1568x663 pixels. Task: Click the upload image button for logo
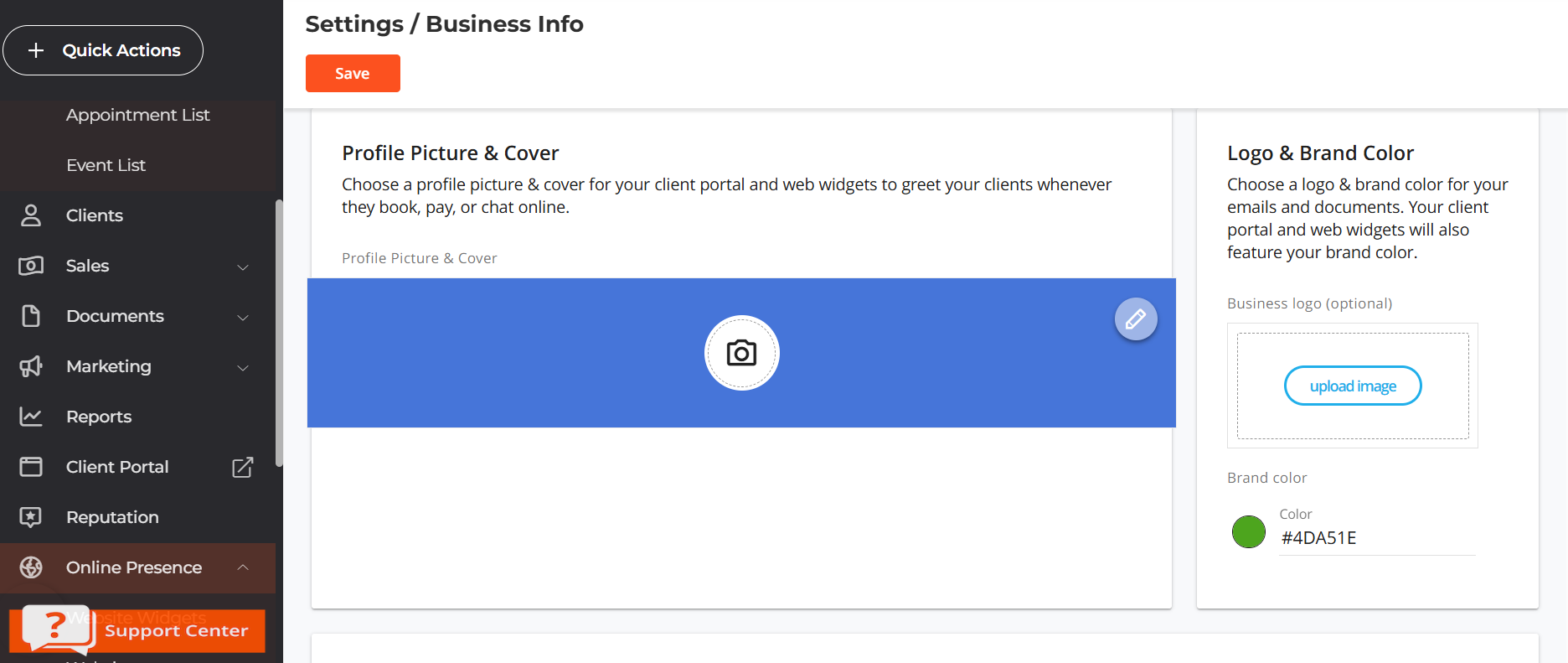(1353, 386)
